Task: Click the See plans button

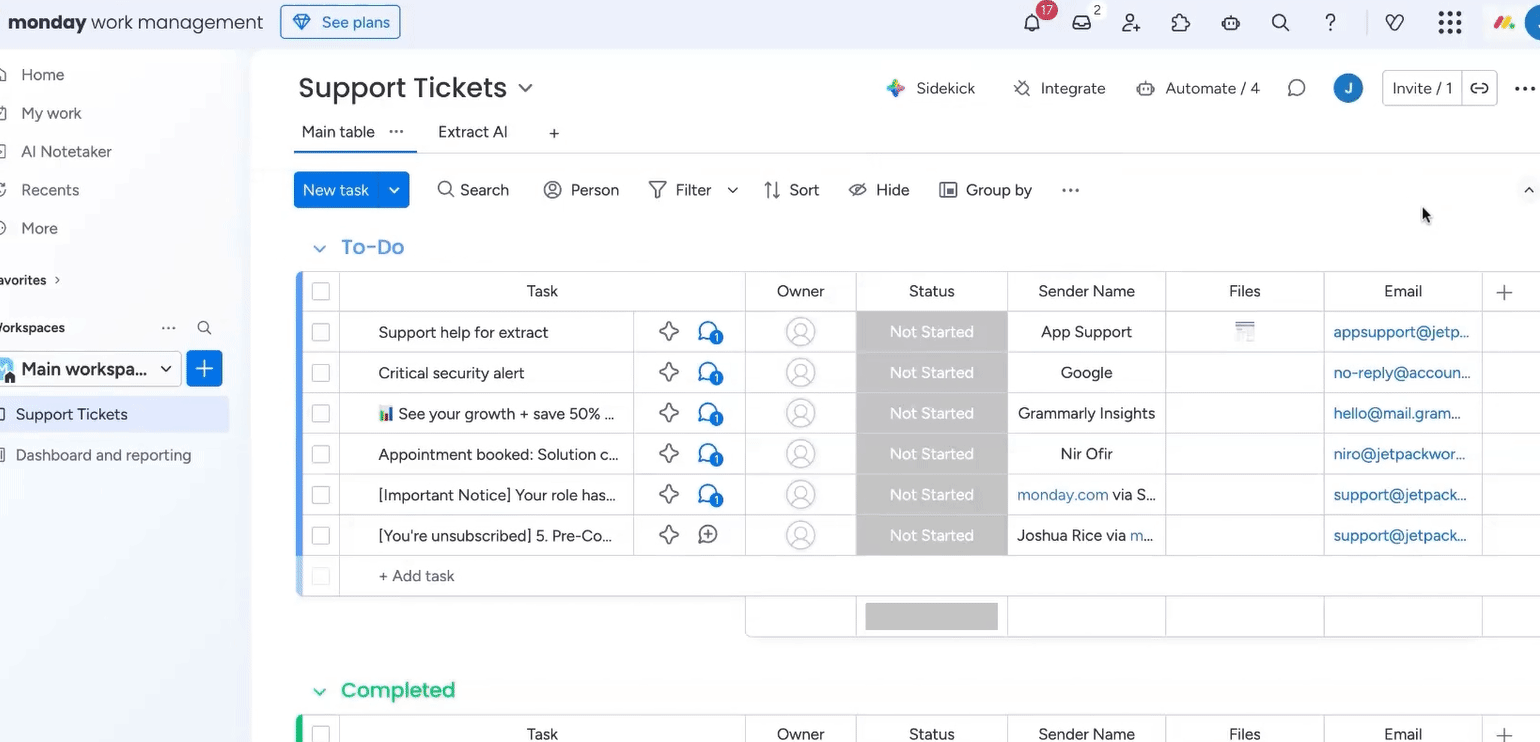Action: (340, 22)
